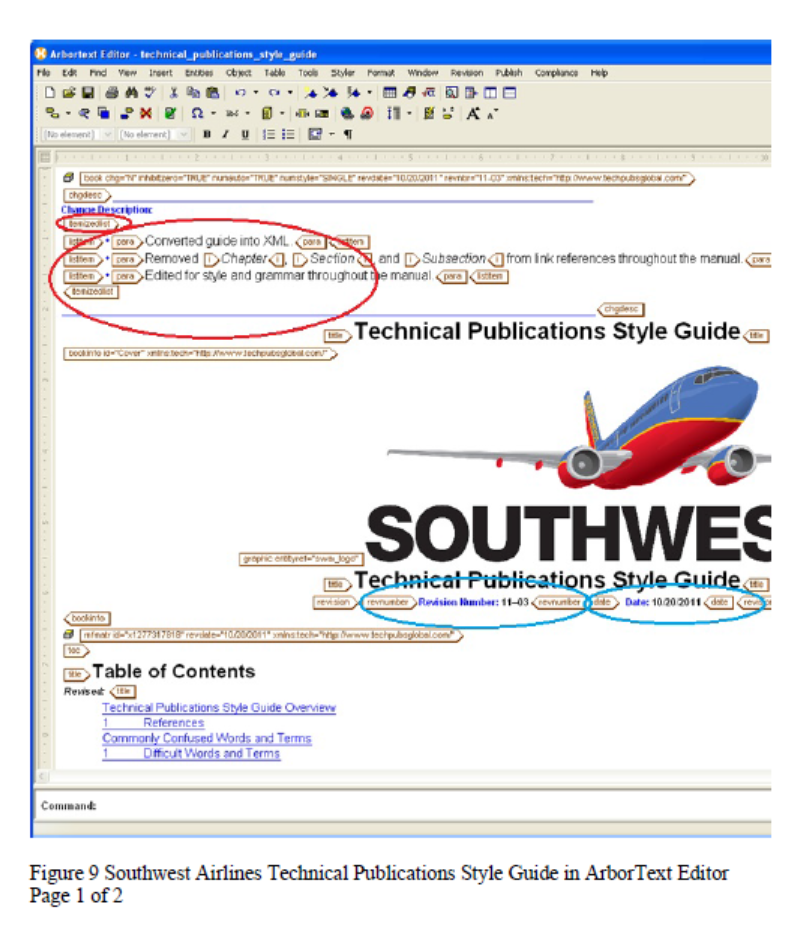Click text 'Converted guide into XML'

coord(217,241)
